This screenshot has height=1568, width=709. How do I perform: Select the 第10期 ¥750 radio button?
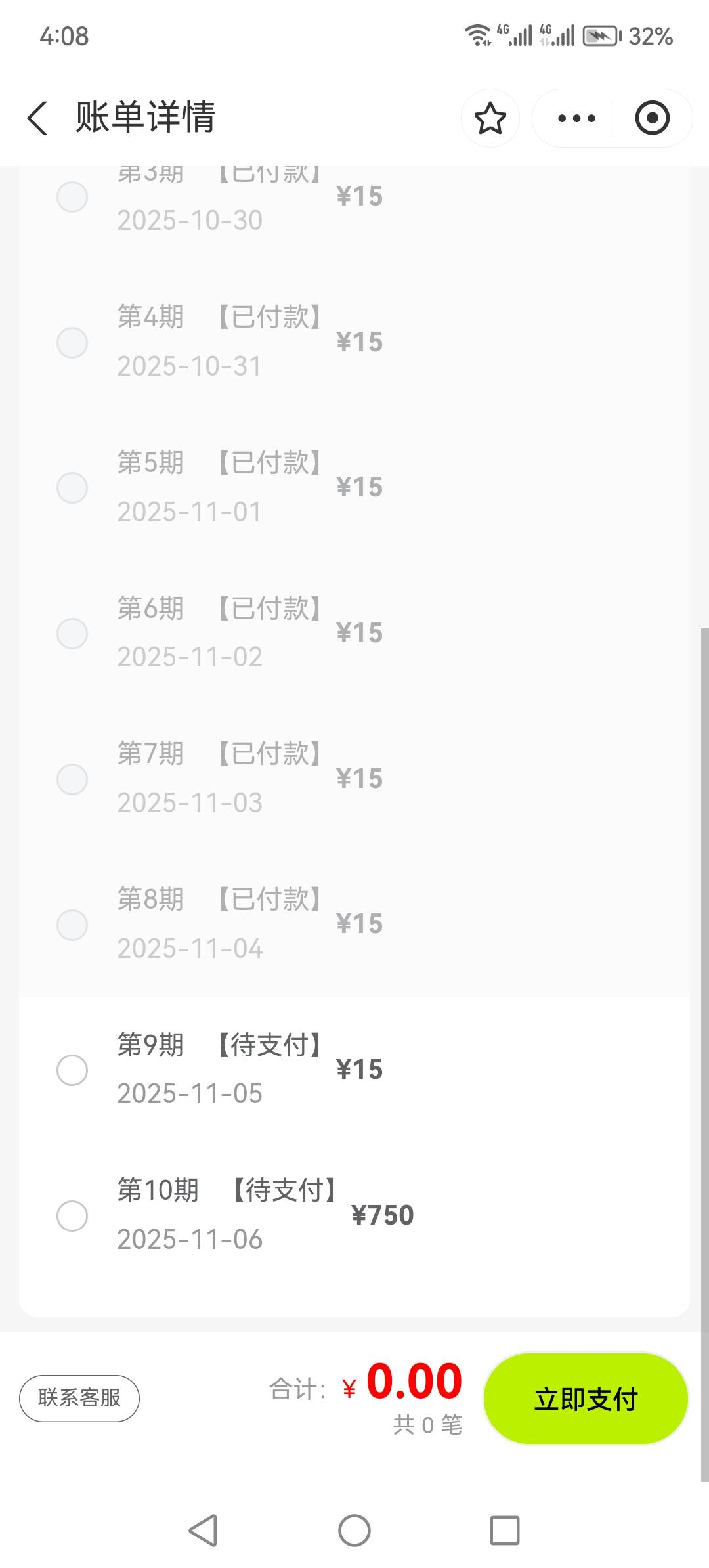[x=72, y=1215]
